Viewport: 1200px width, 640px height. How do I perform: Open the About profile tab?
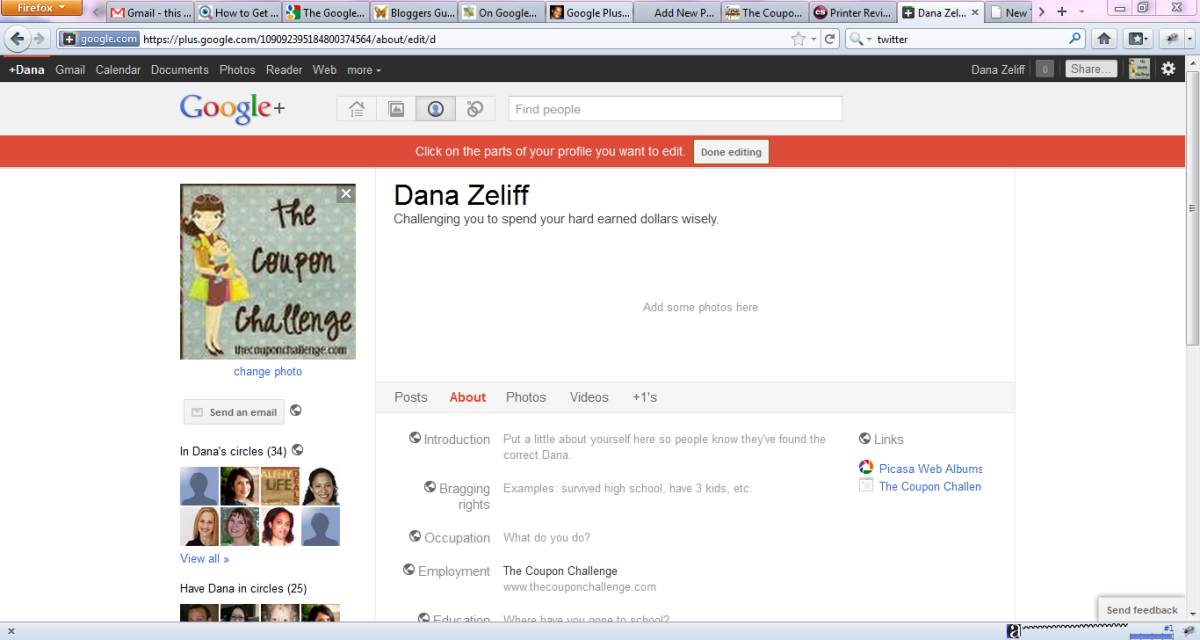click(467, 397)
